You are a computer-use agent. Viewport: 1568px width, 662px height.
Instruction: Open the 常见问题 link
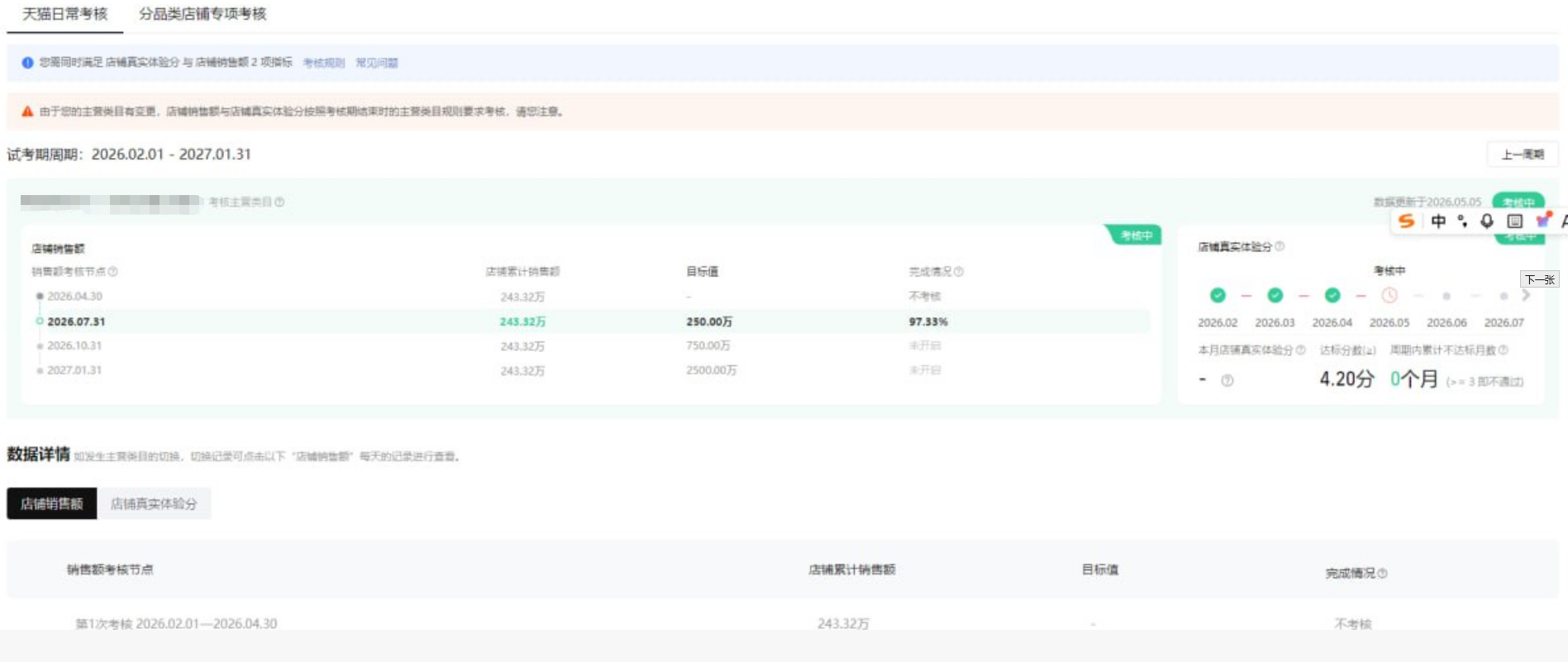(x=377, y=63)
